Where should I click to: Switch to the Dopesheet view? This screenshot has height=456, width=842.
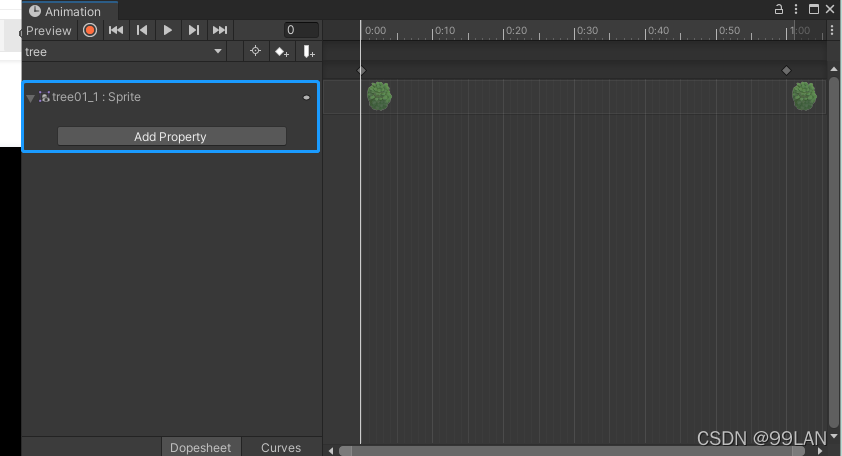[x=201, y=447]
